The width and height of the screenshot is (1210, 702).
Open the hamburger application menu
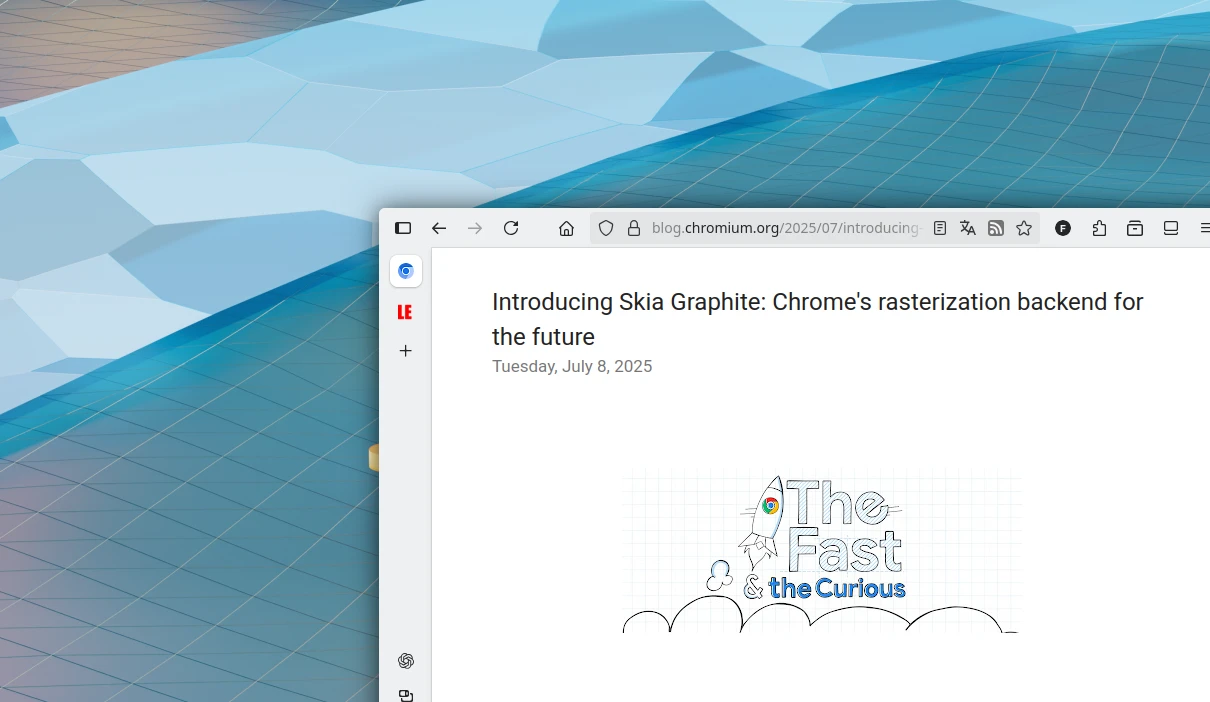coord(1204,228)
